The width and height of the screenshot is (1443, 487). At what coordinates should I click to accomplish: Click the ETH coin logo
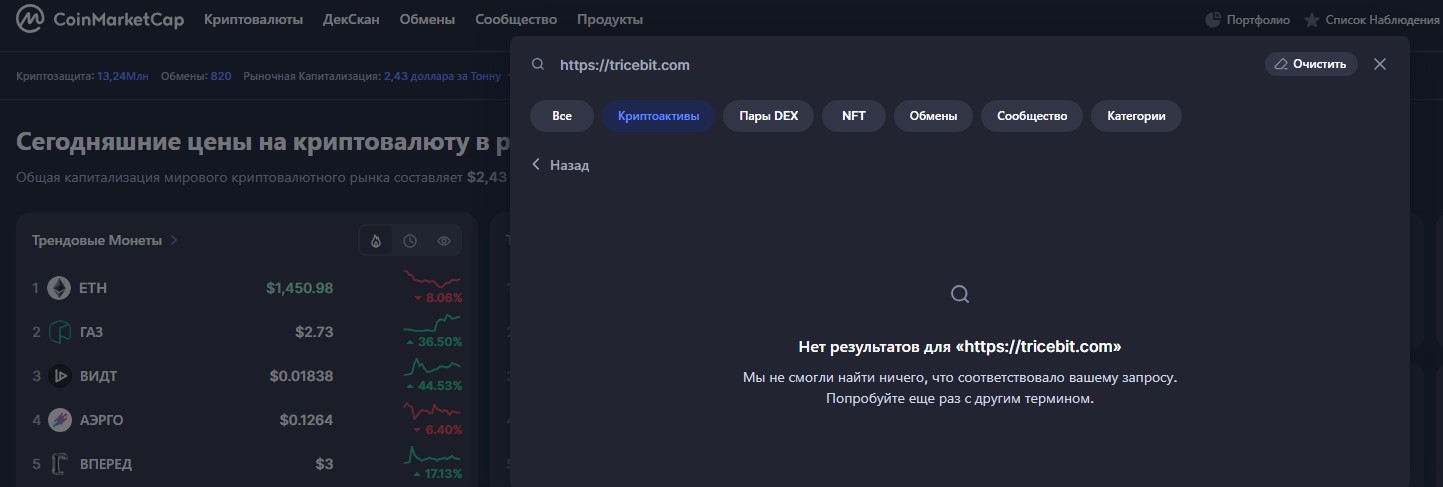point(59,288)
